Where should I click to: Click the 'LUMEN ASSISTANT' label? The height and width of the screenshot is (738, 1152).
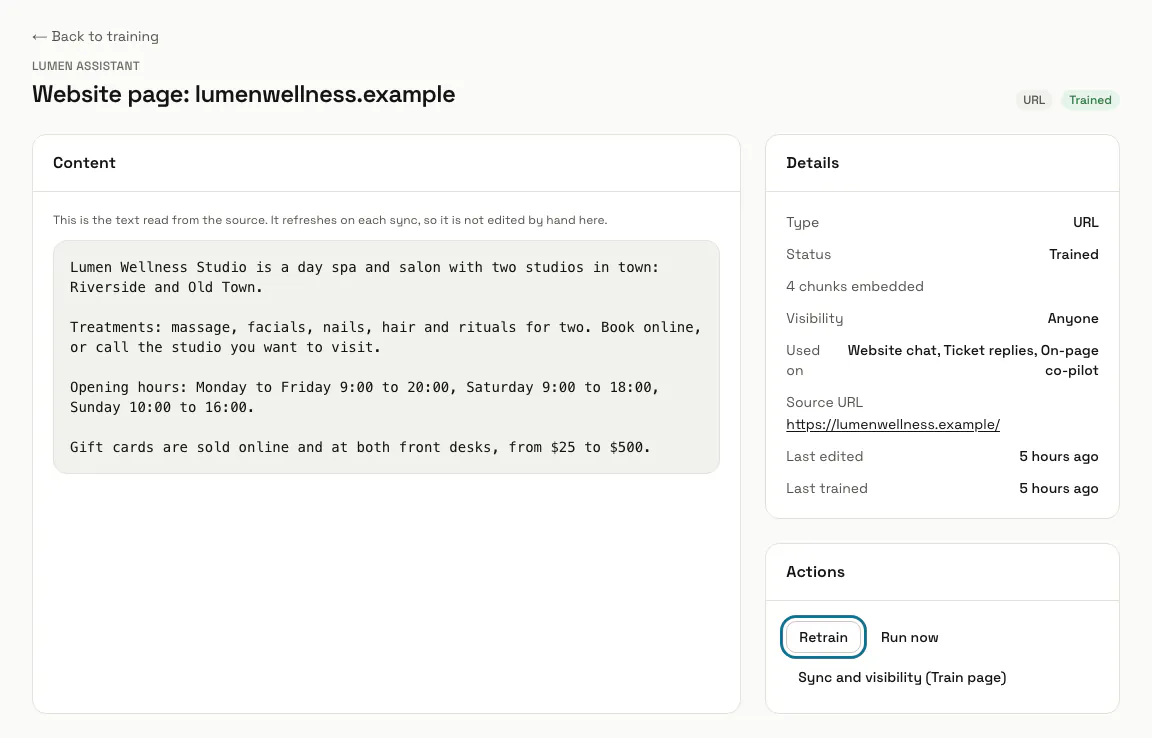[86, 65]
